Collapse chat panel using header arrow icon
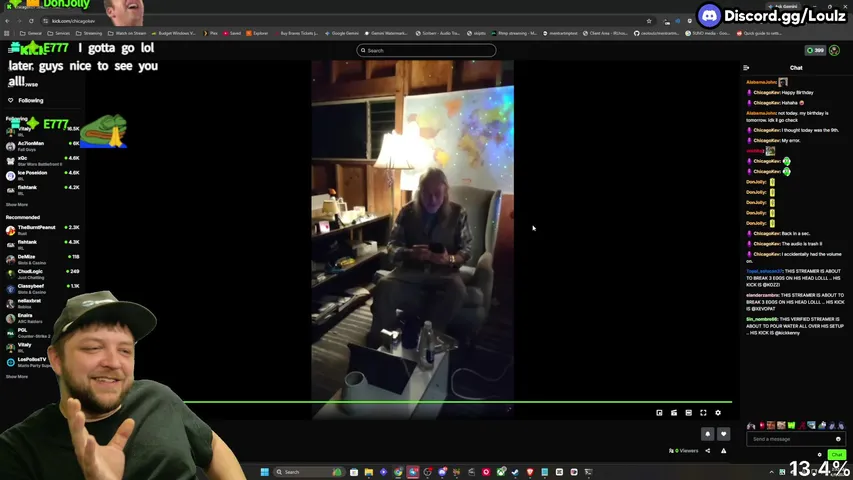 click(x=746, y=68)
